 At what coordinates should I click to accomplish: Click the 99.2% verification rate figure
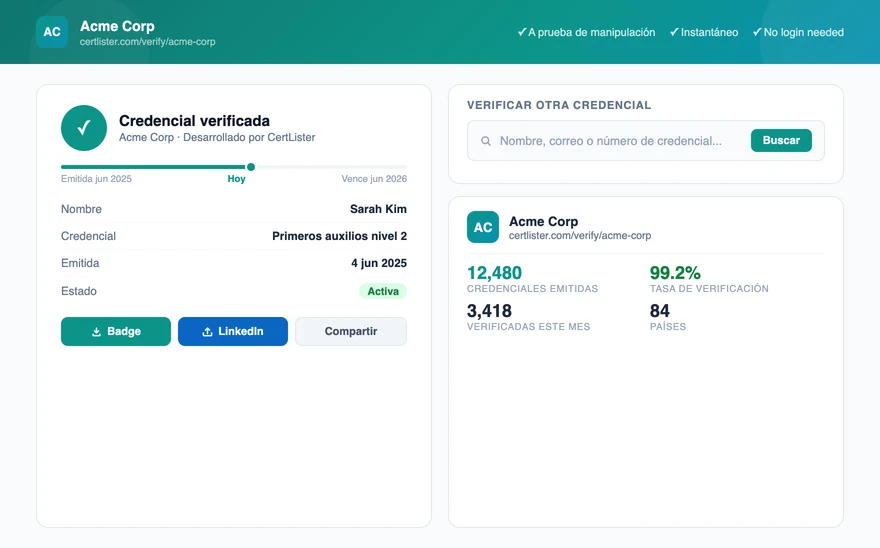pyautogui.click(x=675, y=273)
